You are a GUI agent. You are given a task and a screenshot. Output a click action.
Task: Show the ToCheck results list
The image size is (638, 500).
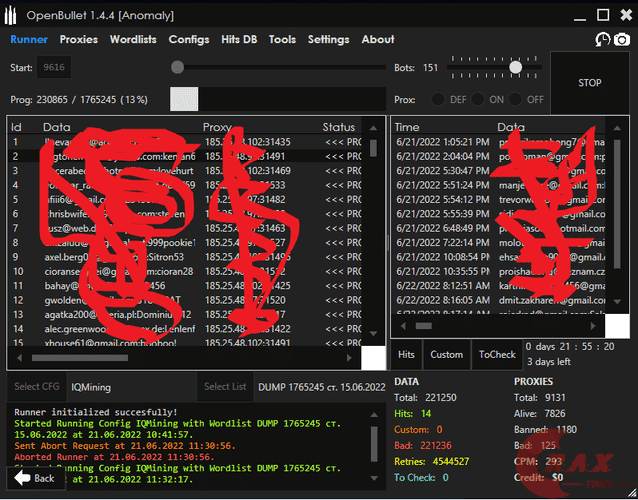click(497, 354)
